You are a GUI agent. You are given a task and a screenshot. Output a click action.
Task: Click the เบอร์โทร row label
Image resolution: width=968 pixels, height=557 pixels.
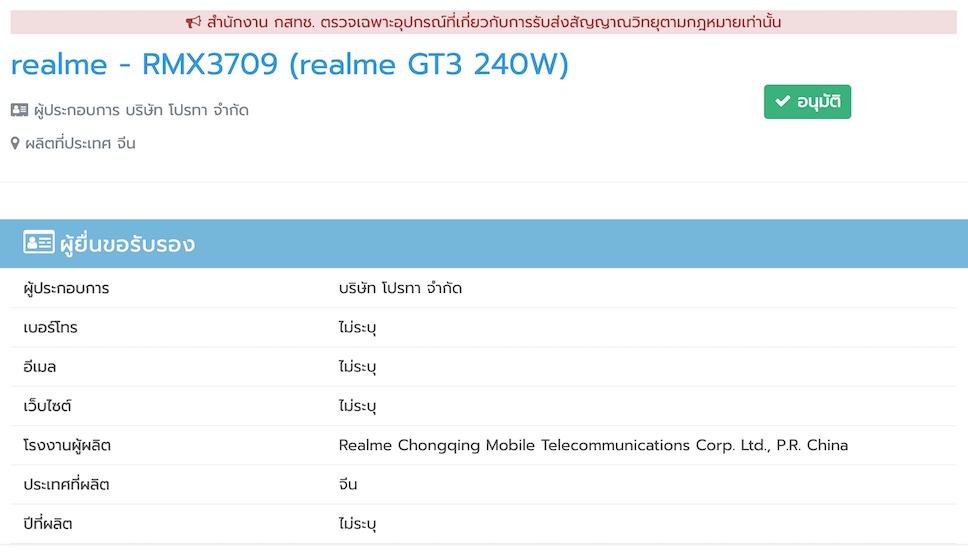50,327
